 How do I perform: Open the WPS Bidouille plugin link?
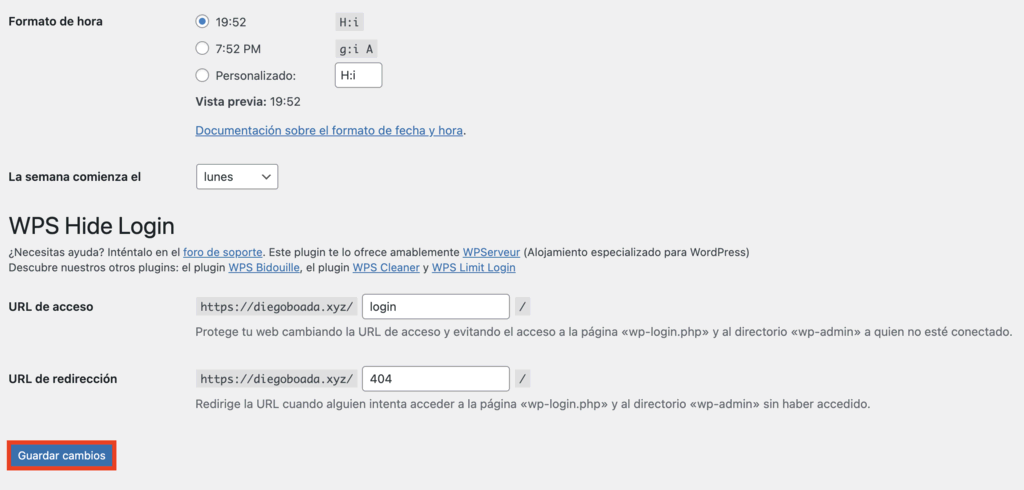tap(265, 268)
